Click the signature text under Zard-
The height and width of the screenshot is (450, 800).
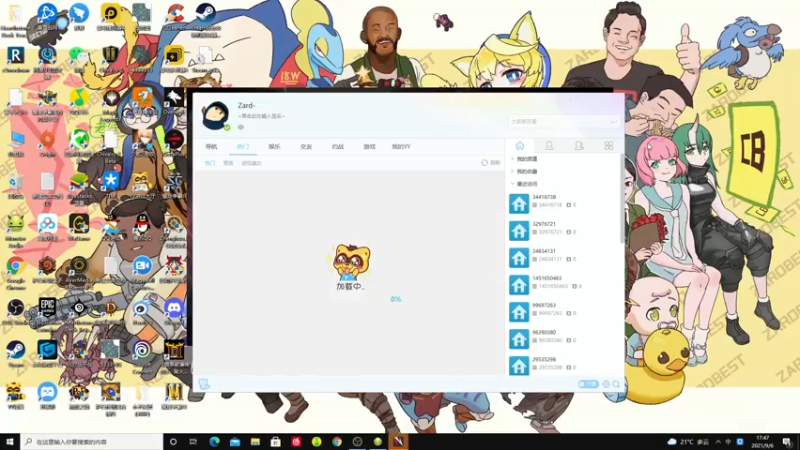tap(261, 116)
